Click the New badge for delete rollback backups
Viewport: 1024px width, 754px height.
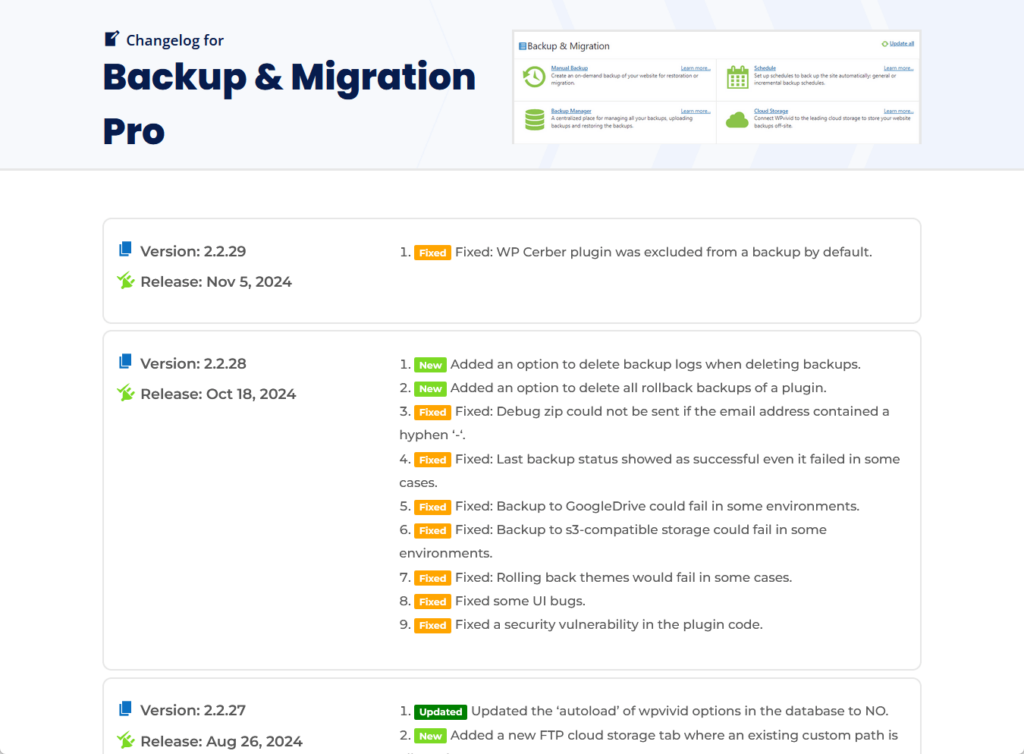point(430,388)
